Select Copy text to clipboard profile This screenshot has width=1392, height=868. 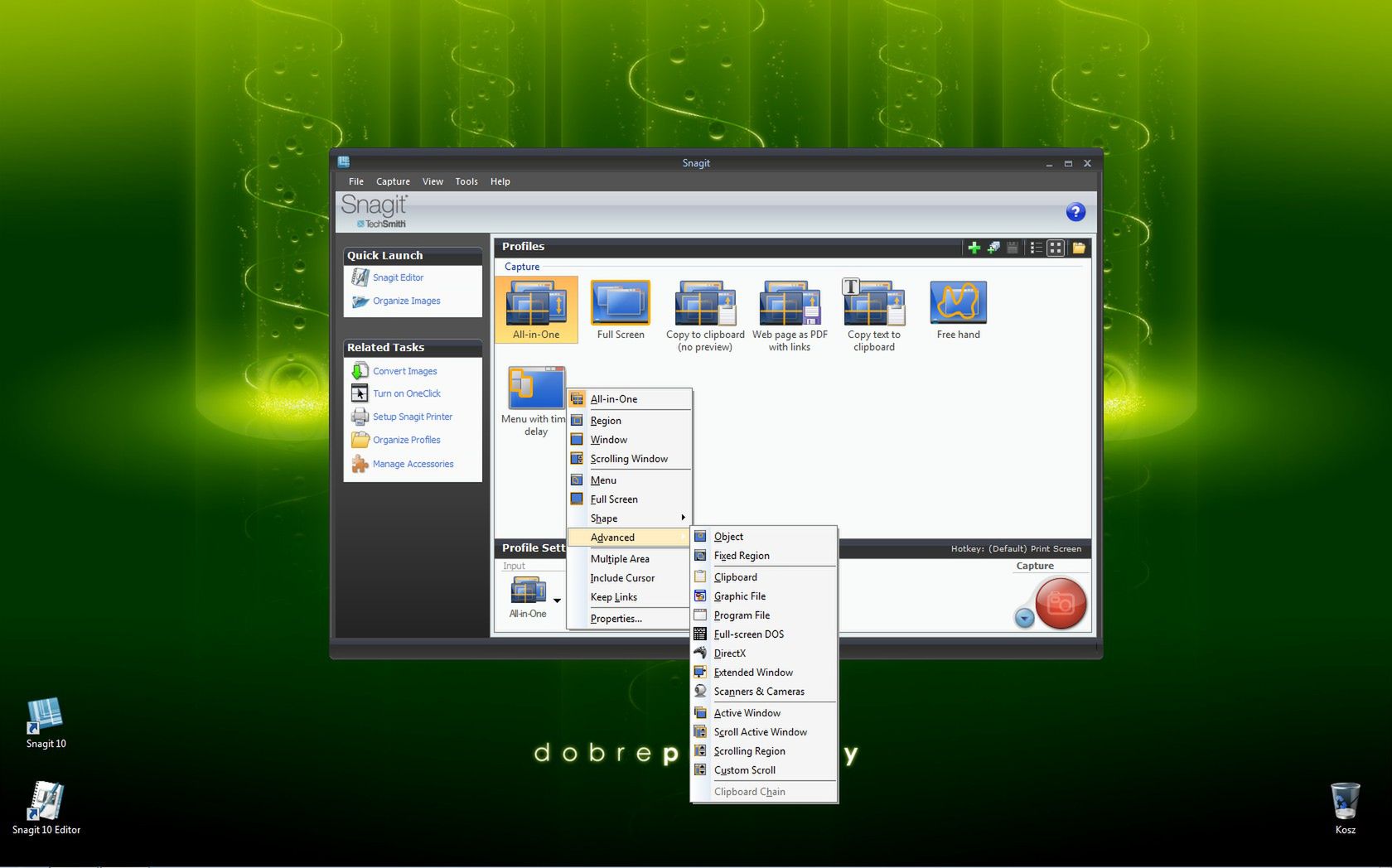click(874, 316)
